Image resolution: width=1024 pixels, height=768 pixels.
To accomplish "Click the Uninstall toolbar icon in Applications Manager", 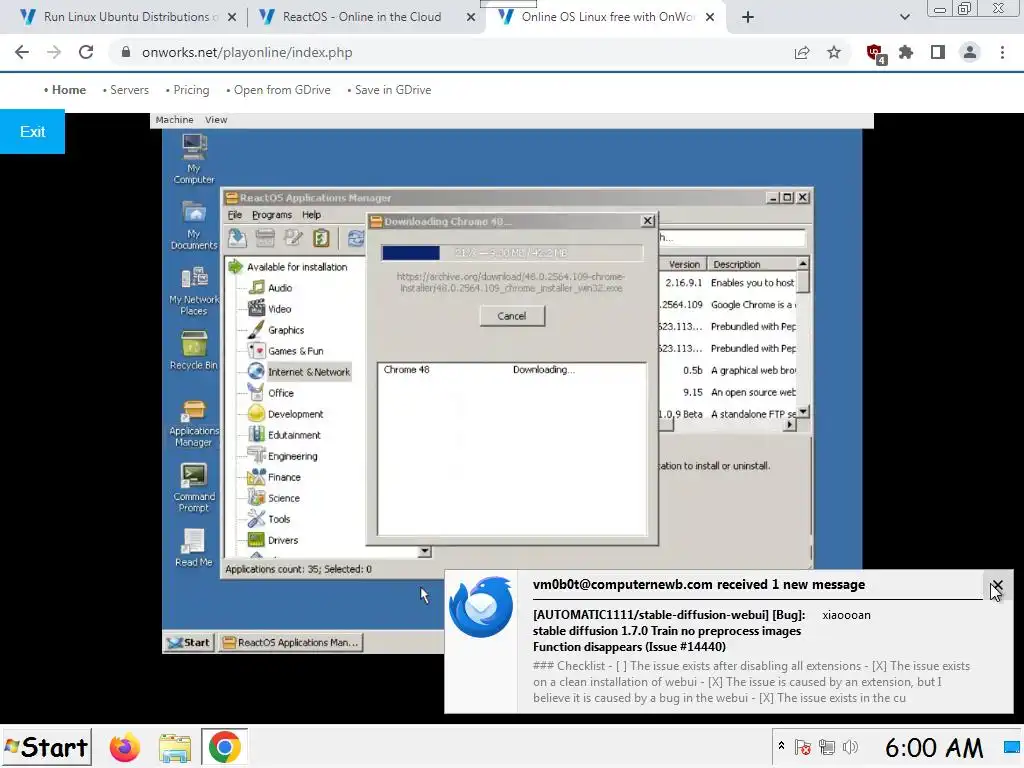I will coord(265,238).
